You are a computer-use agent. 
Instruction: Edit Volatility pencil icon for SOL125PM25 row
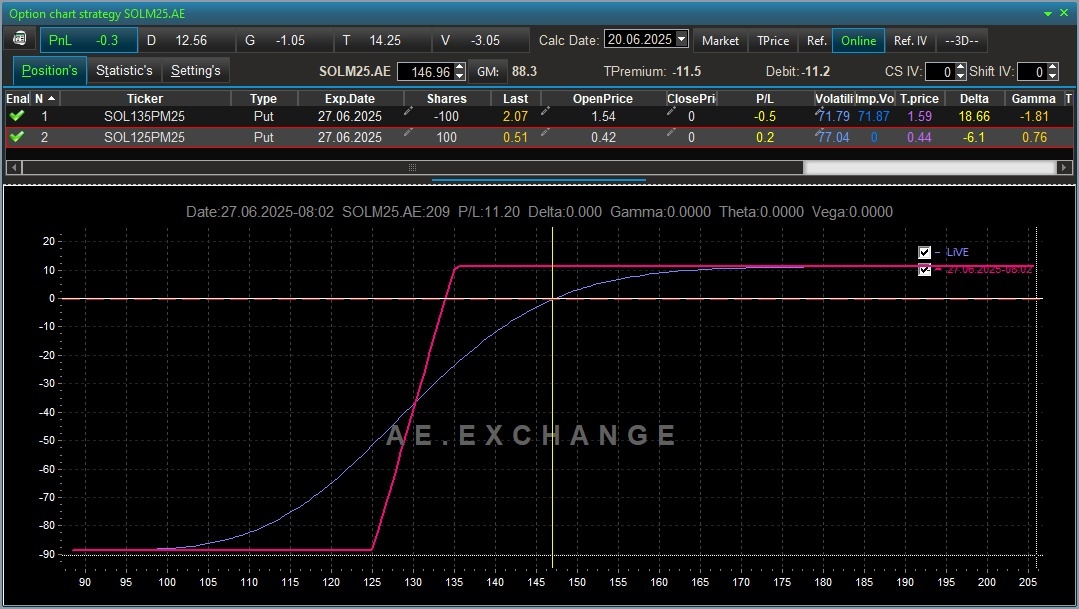[x=819, y=131]
